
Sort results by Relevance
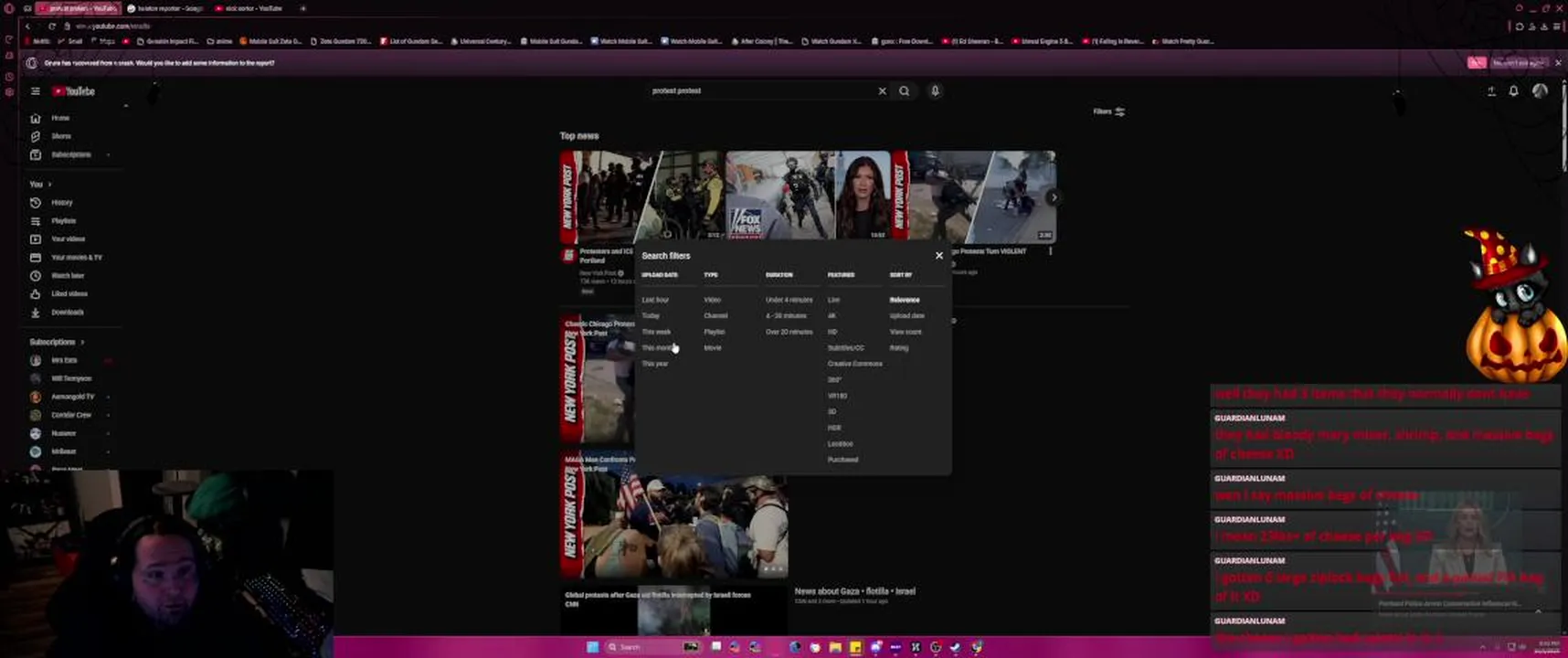click(905, 300)
